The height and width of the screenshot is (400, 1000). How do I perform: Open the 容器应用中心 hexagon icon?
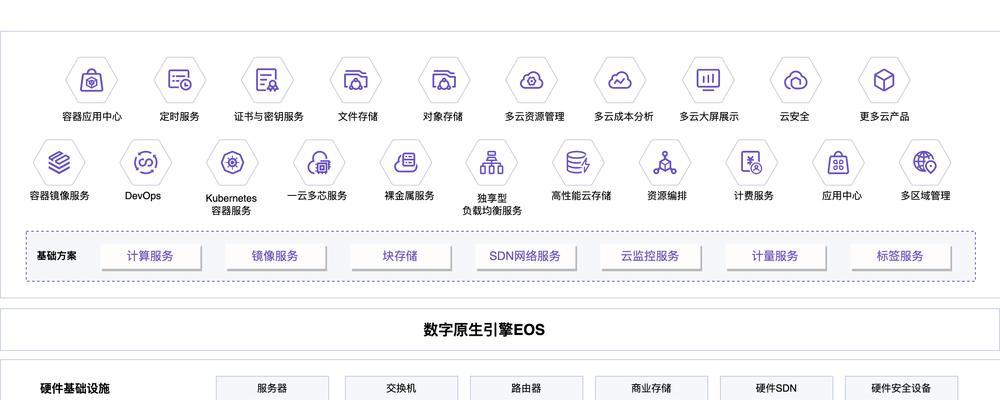point(91,80)
